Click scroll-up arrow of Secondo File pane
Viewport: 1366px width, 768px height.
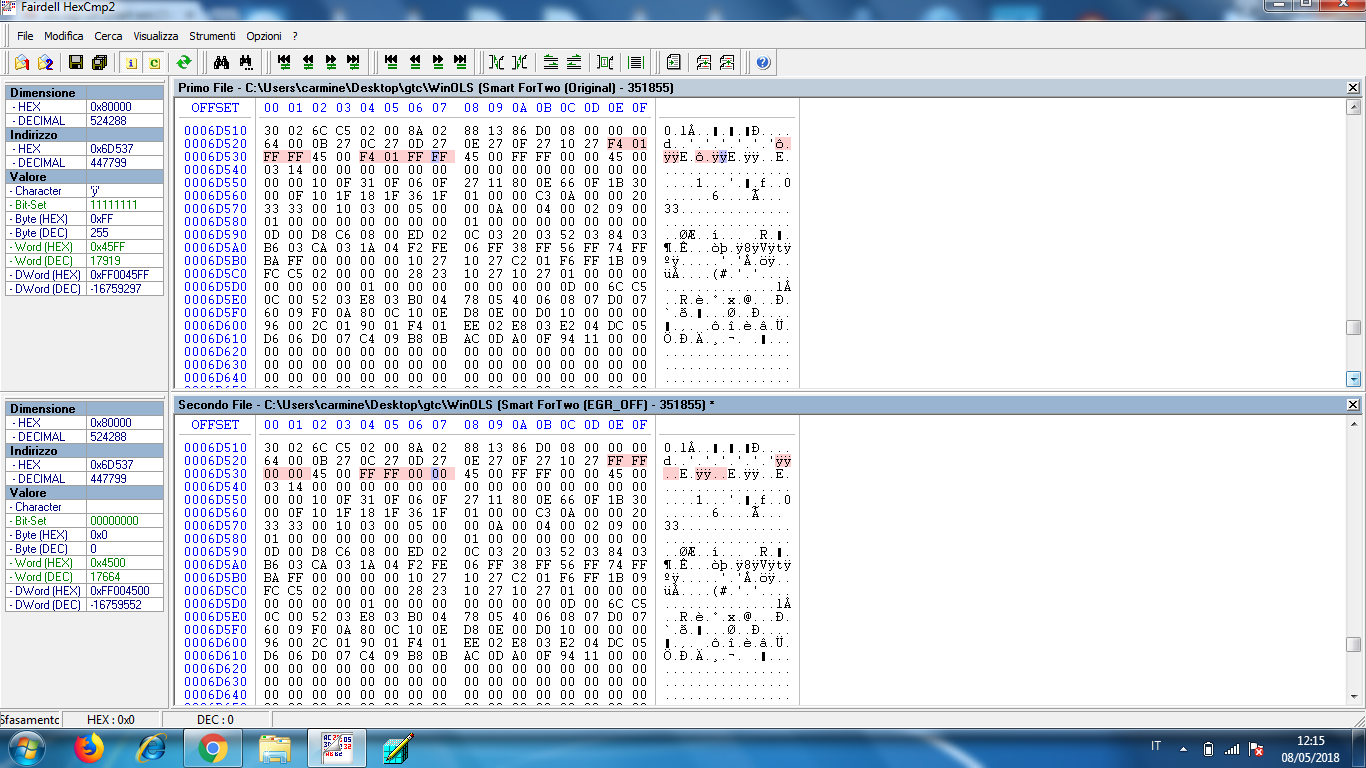tap(1353, 424)
